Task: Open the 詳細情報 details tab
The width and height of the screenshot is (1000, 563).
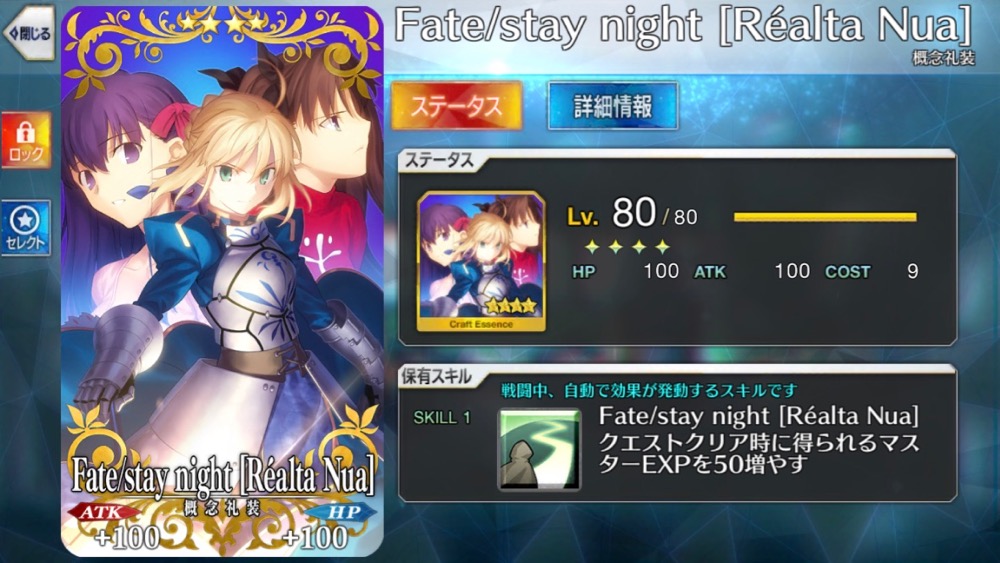Action: (x=612, y=106)
